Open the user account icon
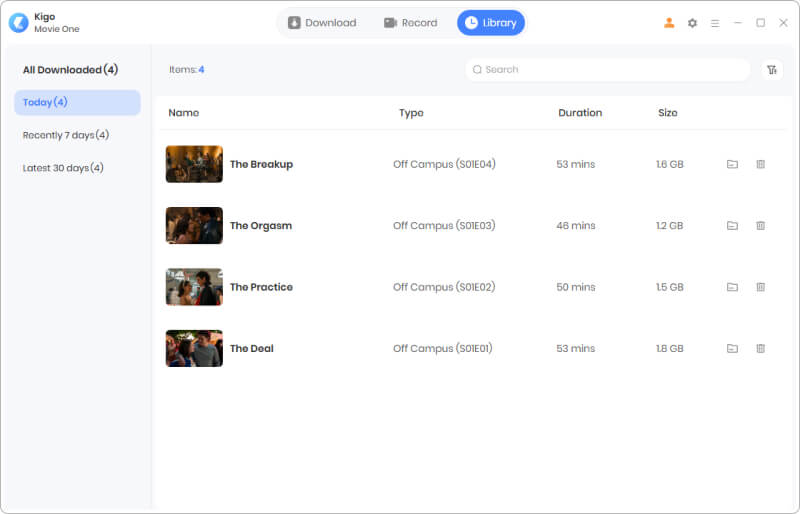Image resolution: width=800 pixels, height=514 pixels. click(x=669, y=23)
